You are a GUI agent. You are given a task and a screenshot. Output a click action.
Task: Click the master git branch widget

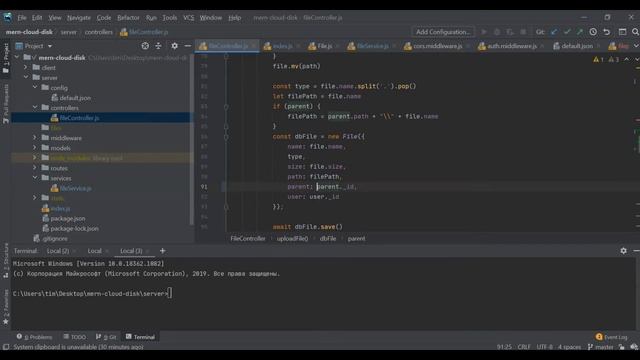(x=600, y=347)
